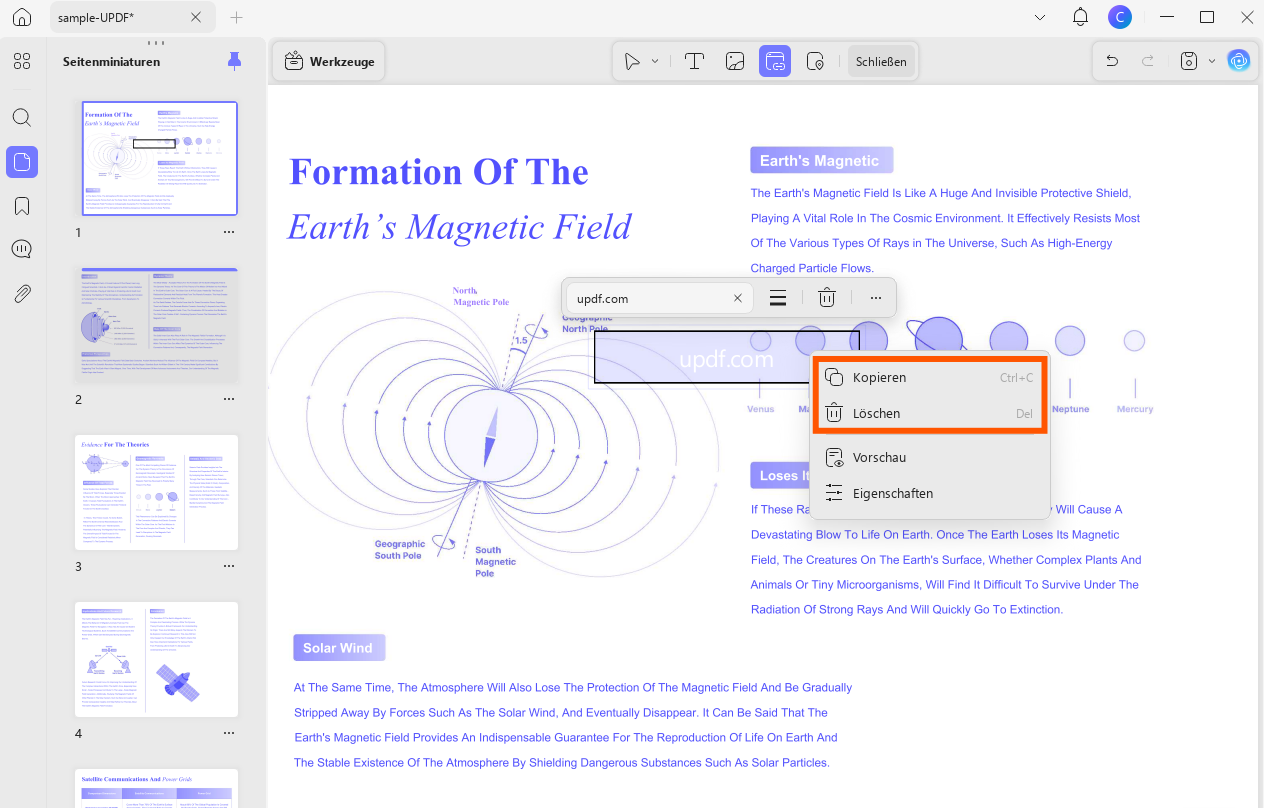
Task: Click the Geographic South Pole label
Action: [x=400, y=550]
